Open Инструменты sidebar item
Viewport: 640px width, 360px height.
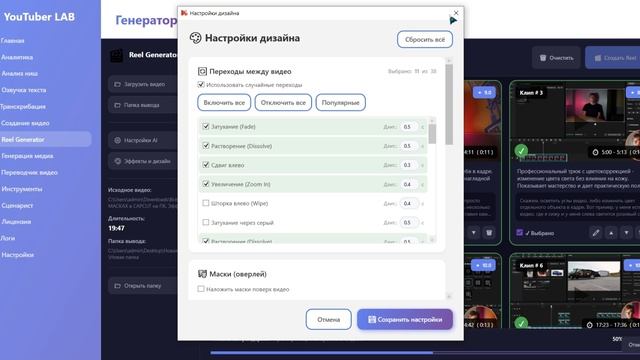click(21, 189)
